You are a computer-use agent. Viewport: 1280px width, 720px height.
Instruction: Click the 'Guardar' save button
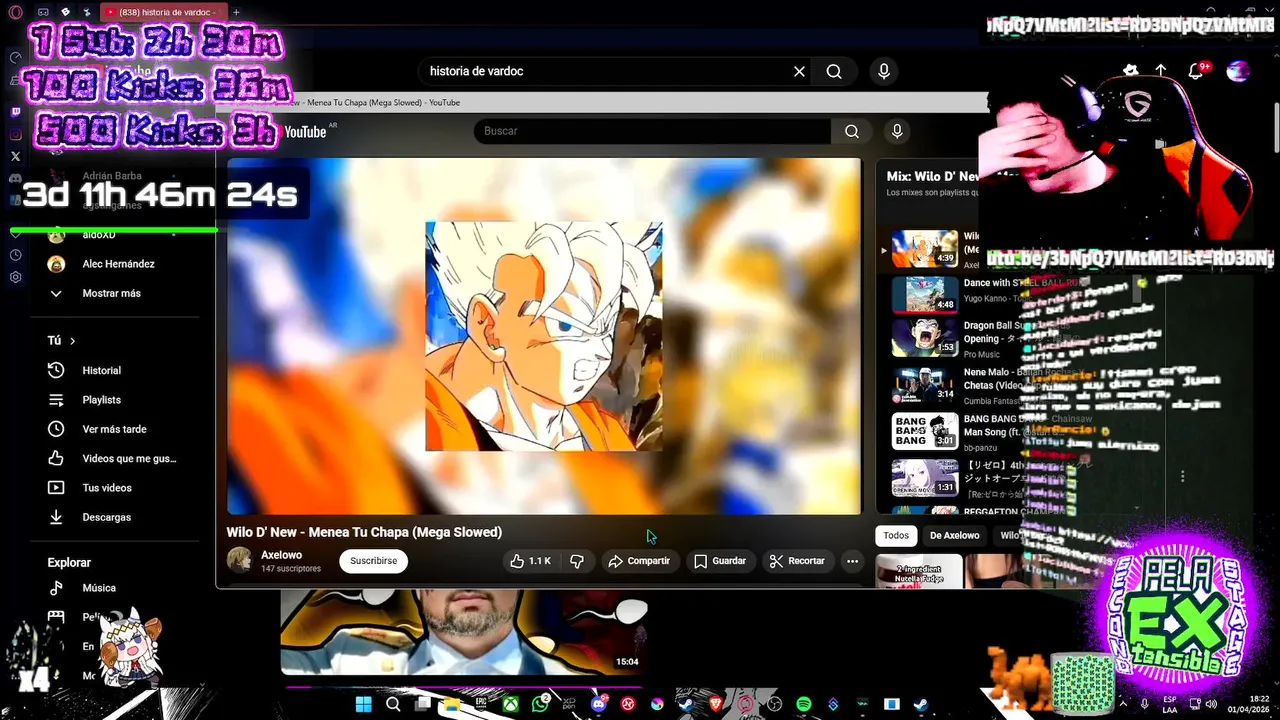click(x=720, y=561)
